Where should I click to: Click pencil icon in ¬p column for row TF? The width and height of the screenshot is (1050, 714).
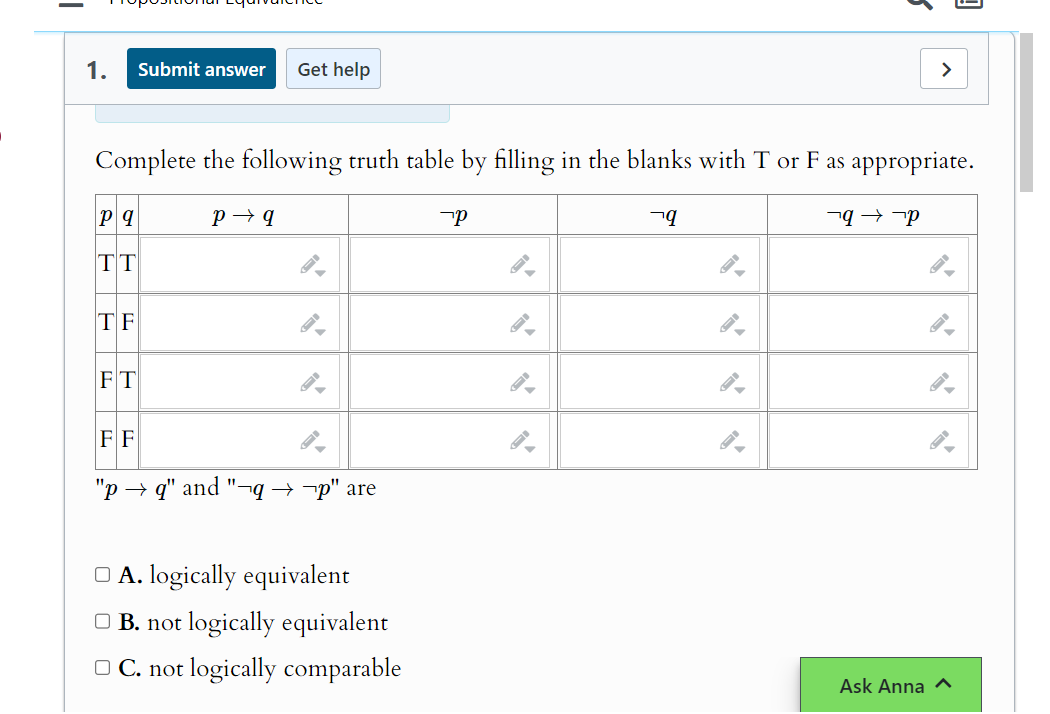pos(518,322)
